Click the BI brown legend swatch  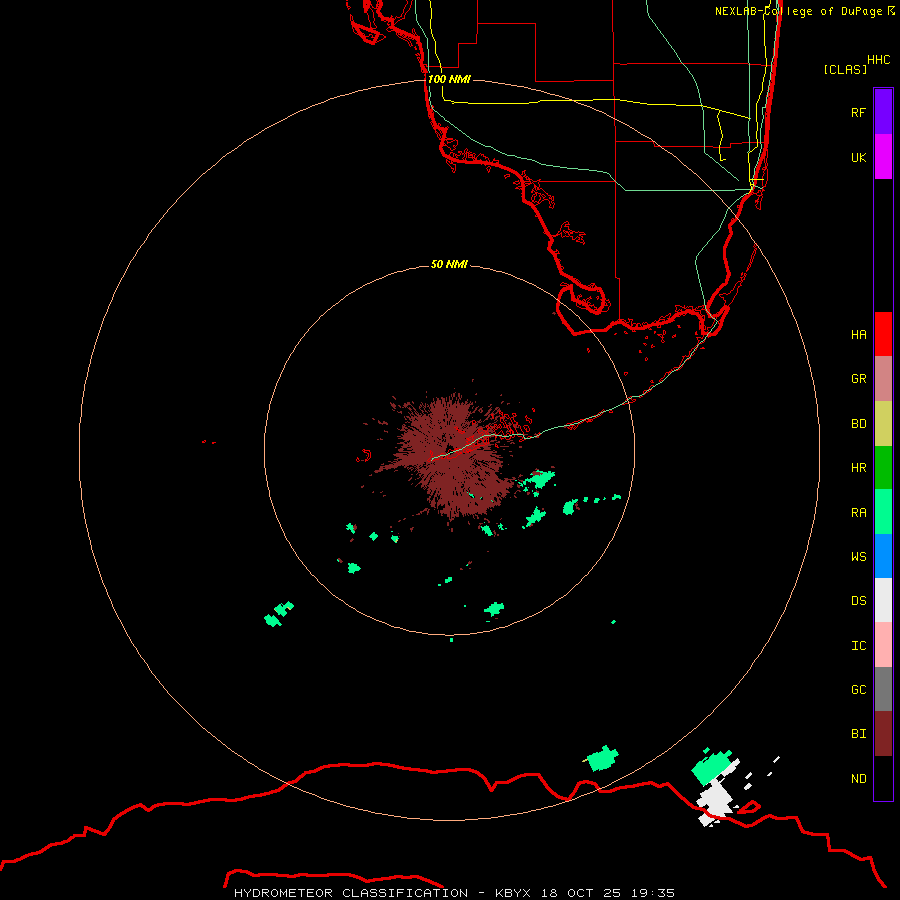coord(883,734)
